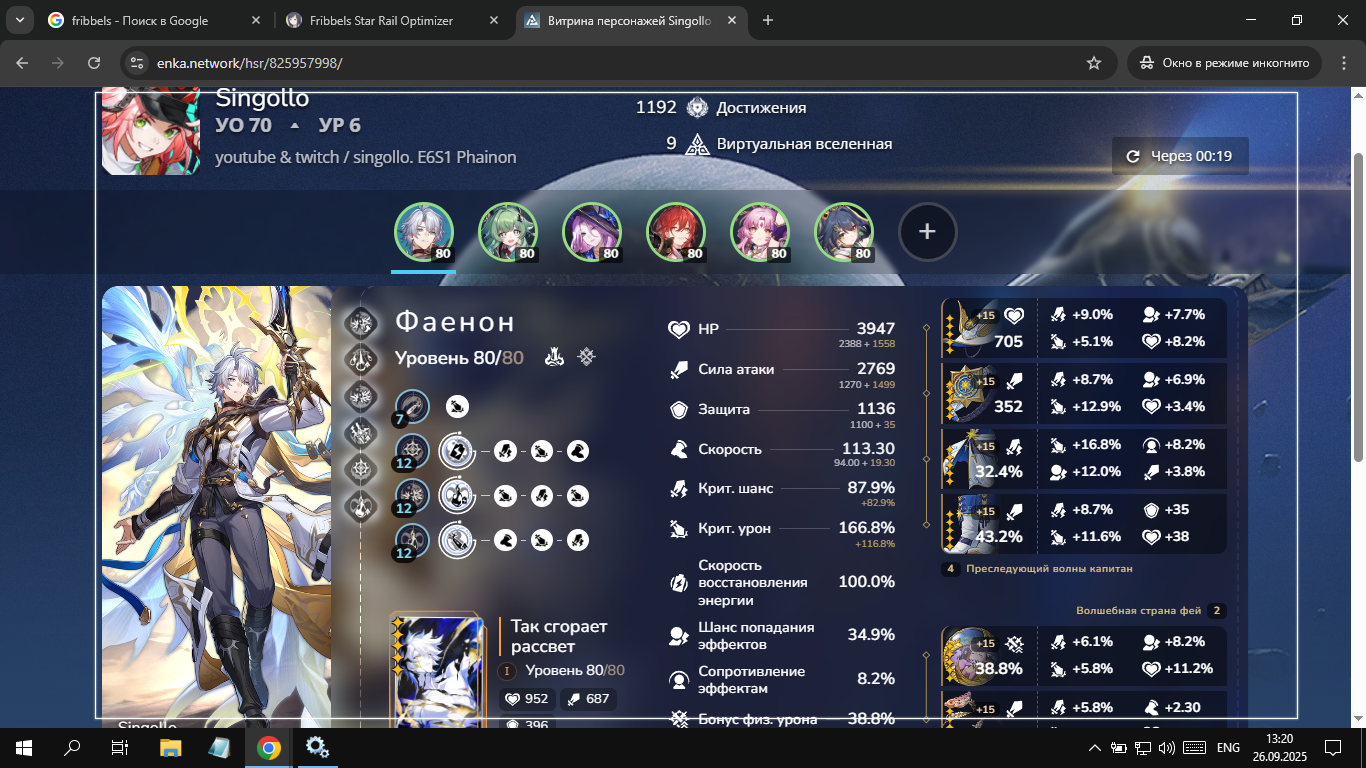Click the lightning-card major trace icon
The width and height of the screenshot is (1366, 768).
click(457, 451)
